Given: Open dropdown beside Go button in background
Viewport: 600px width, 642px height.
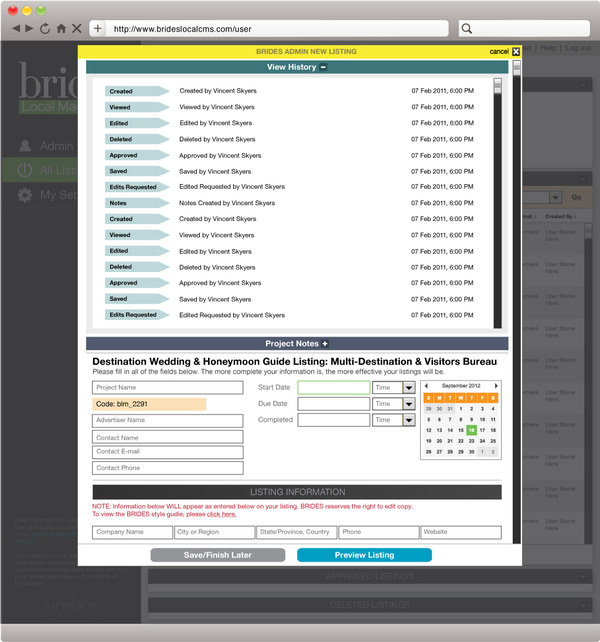Looking at the screenshot, I should tap(555, 197).
